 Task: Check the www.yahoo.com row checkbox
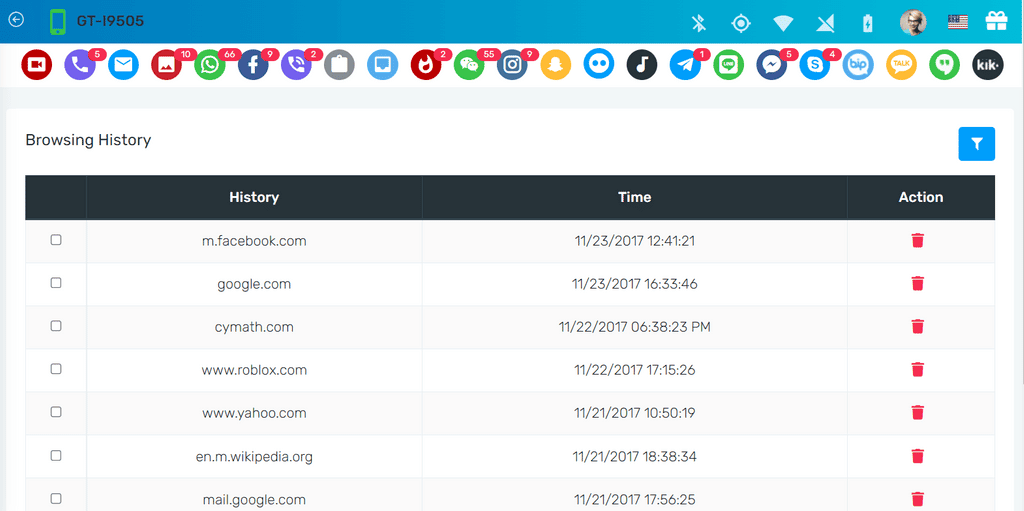pos(56,412)
